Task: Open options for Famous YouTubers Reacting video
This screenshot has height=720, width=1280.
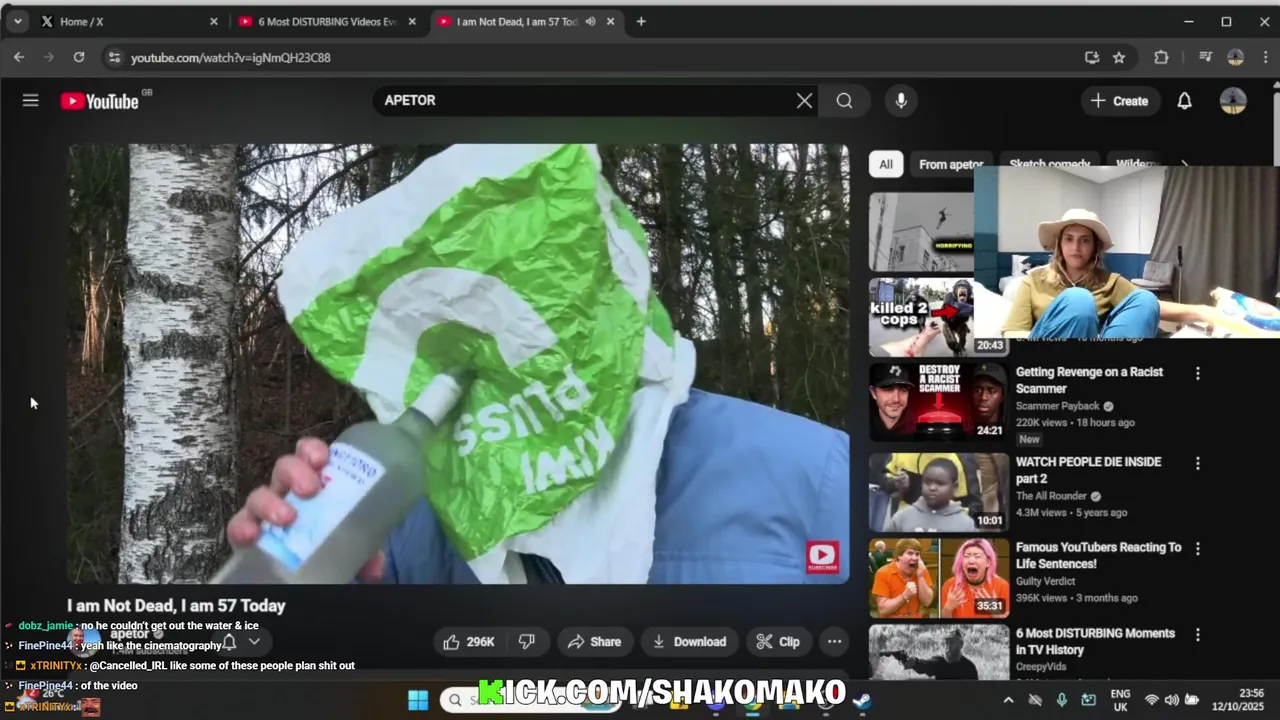Action: [1197, 549]
